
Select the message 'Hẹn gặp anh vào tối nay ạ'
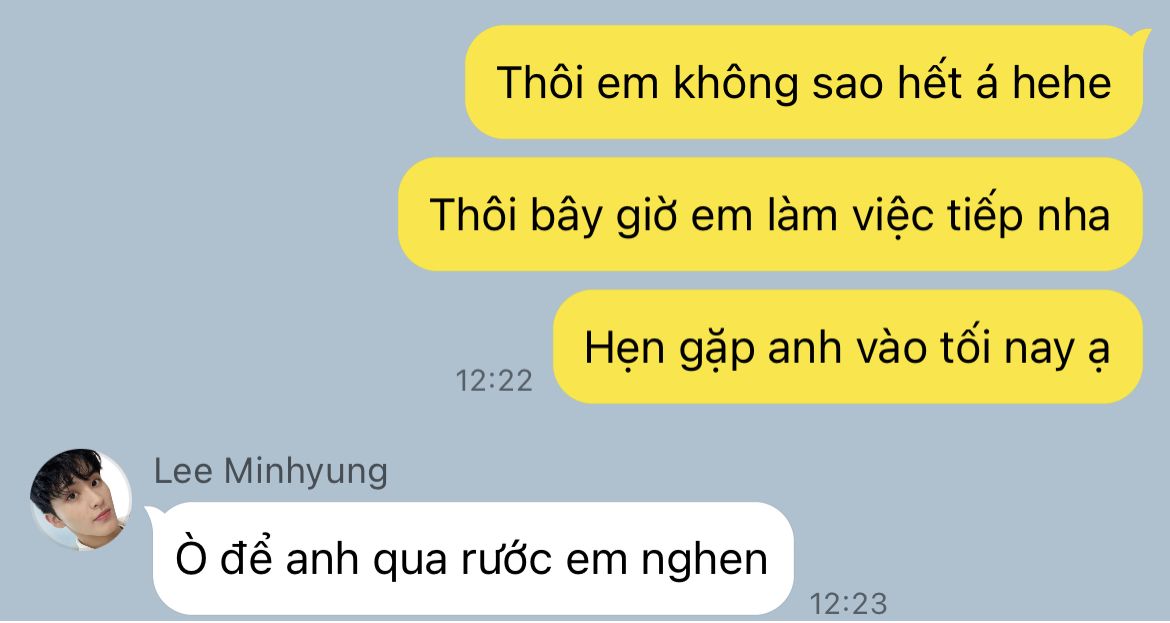[x=848, y=347]
